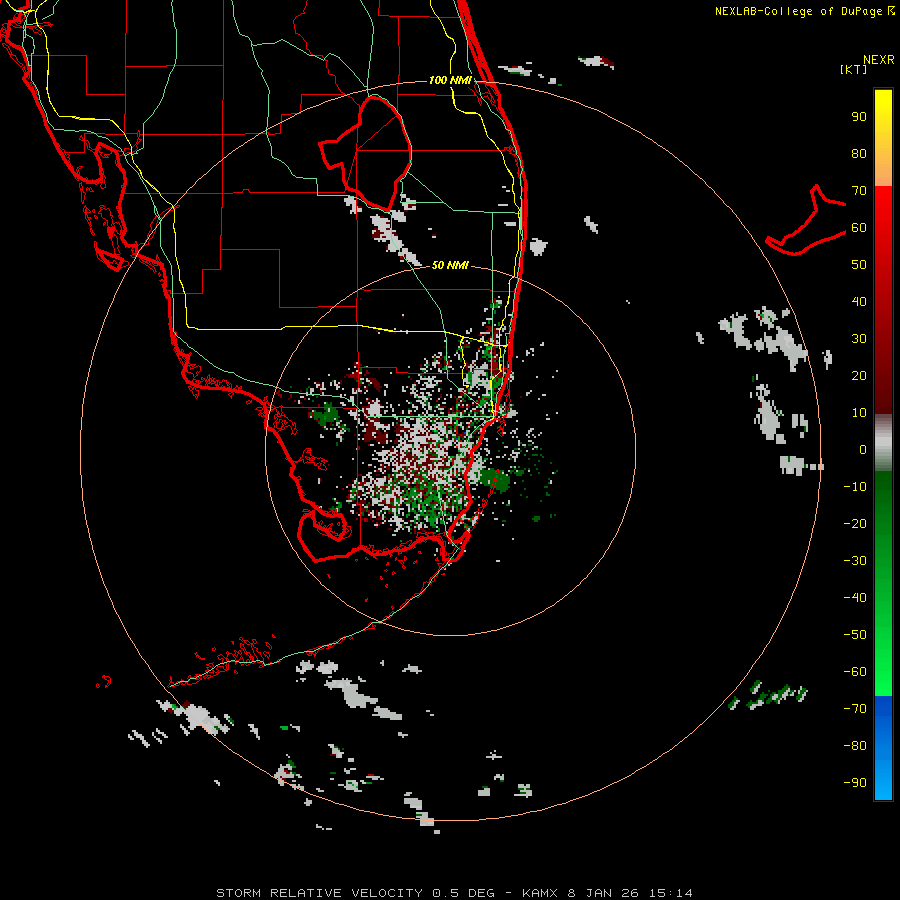Click the -30 value on velocity scale
Screen dimensions: 900x900
pos(855,561)
